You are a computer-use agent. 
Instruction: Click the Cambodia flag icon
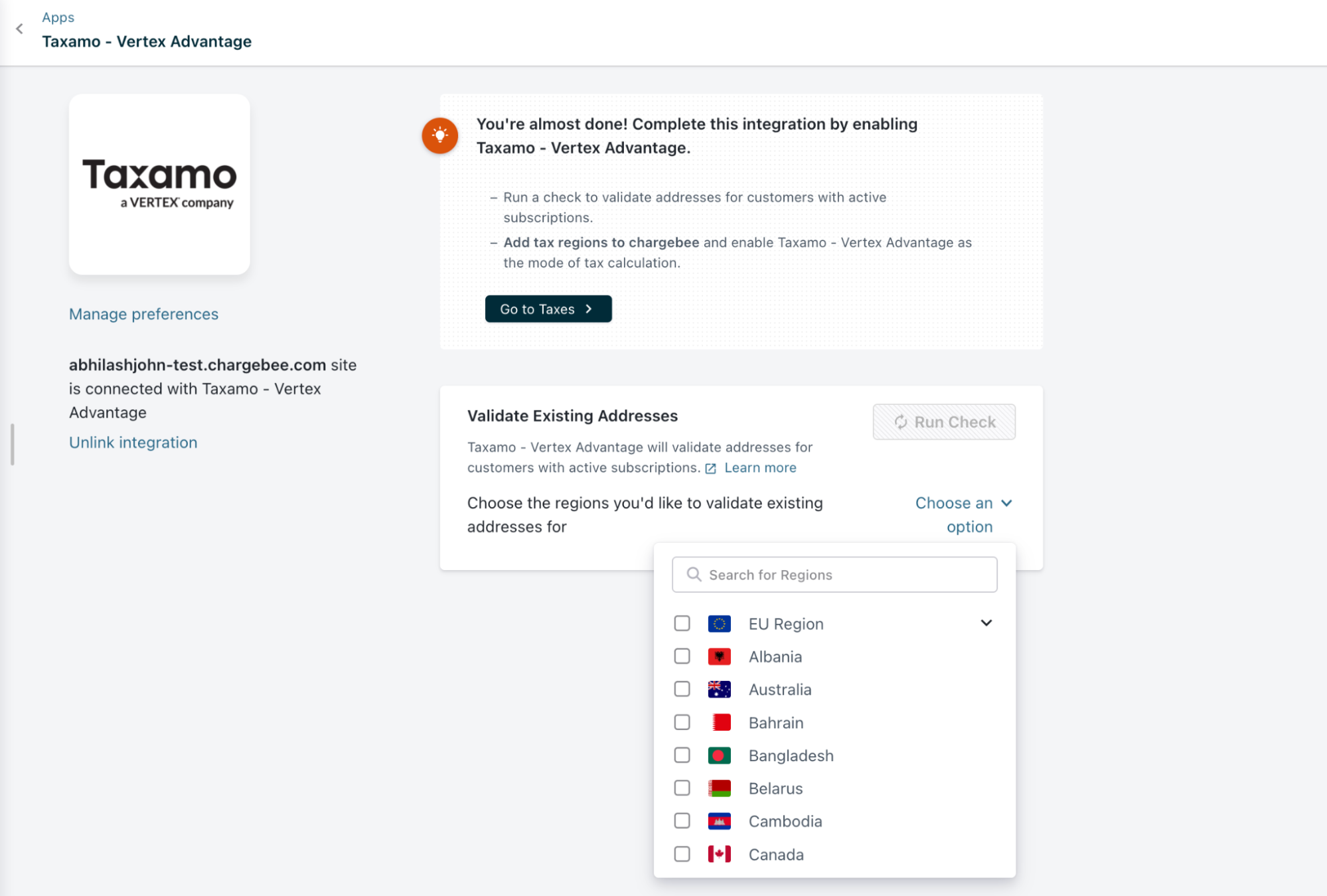point(719,821)
